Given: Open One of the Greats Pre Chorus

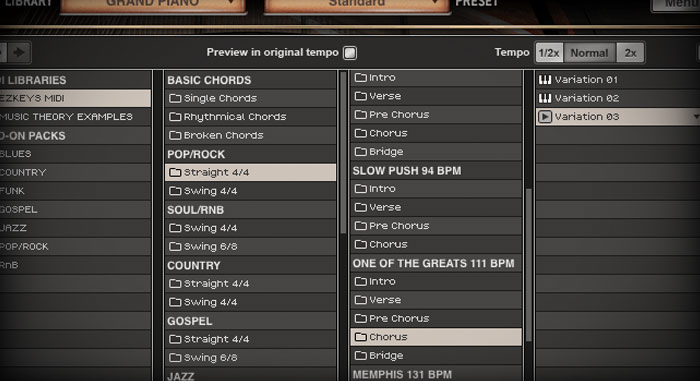Looking at the screenshot, I should tap(436, 318).
